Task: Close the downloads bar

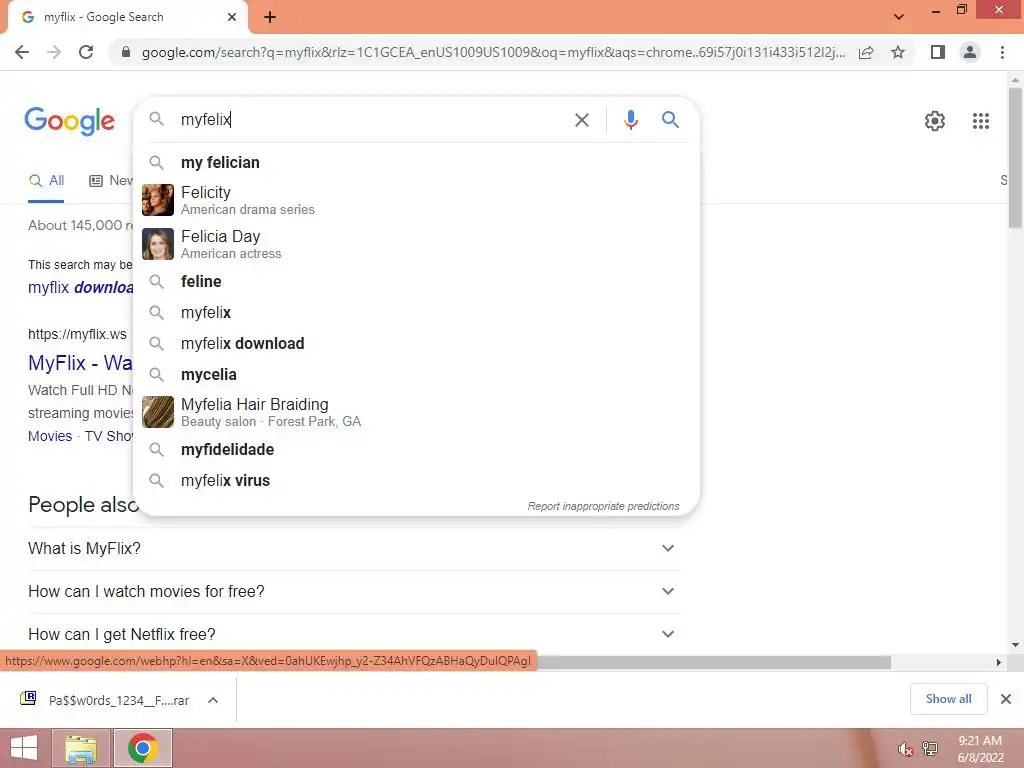Action: point(1006,699)
